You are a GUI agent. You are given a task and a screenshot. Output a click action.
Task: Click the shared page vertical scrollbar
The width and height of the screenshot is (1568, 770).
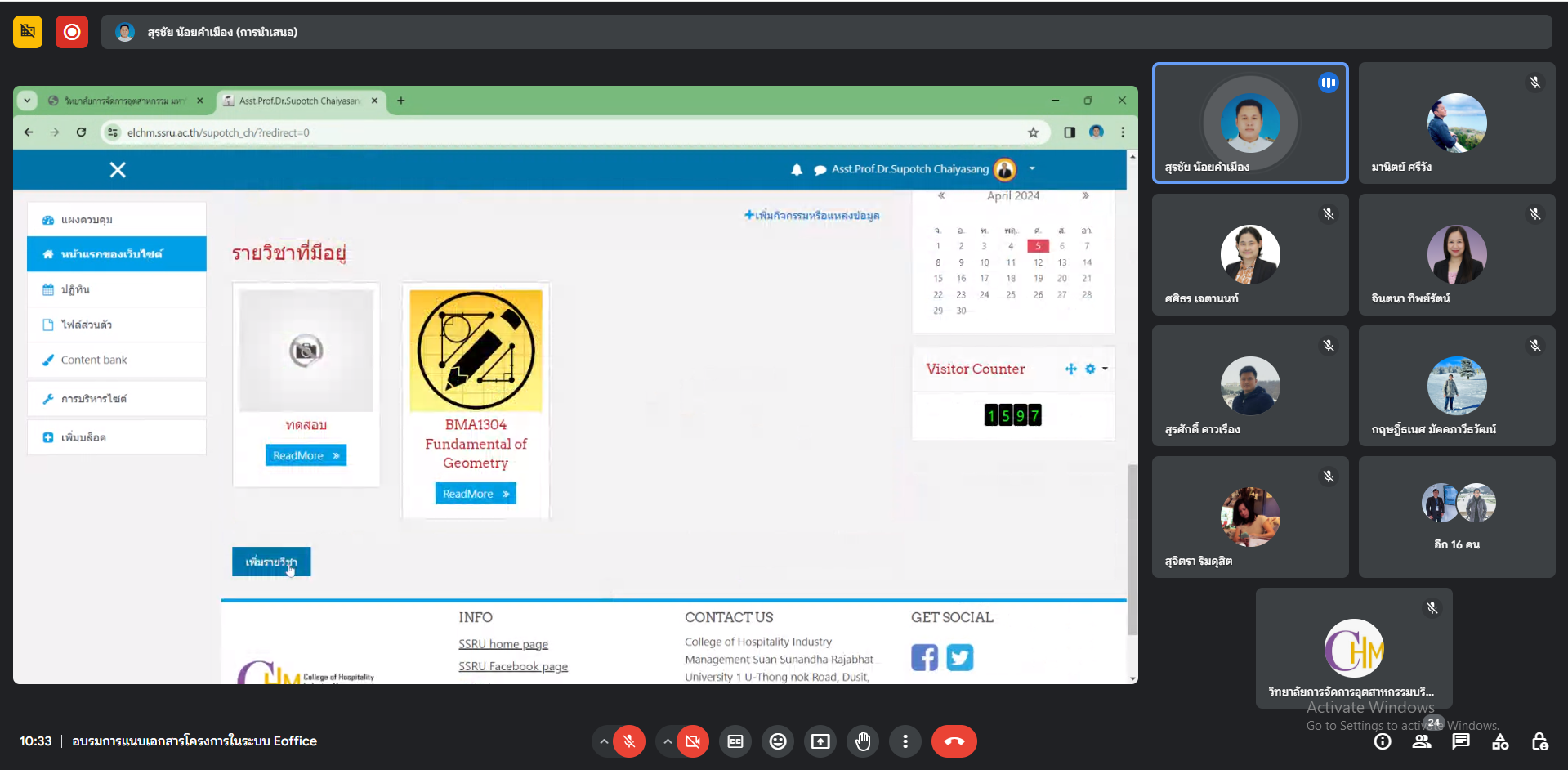tap(1132, 548)
